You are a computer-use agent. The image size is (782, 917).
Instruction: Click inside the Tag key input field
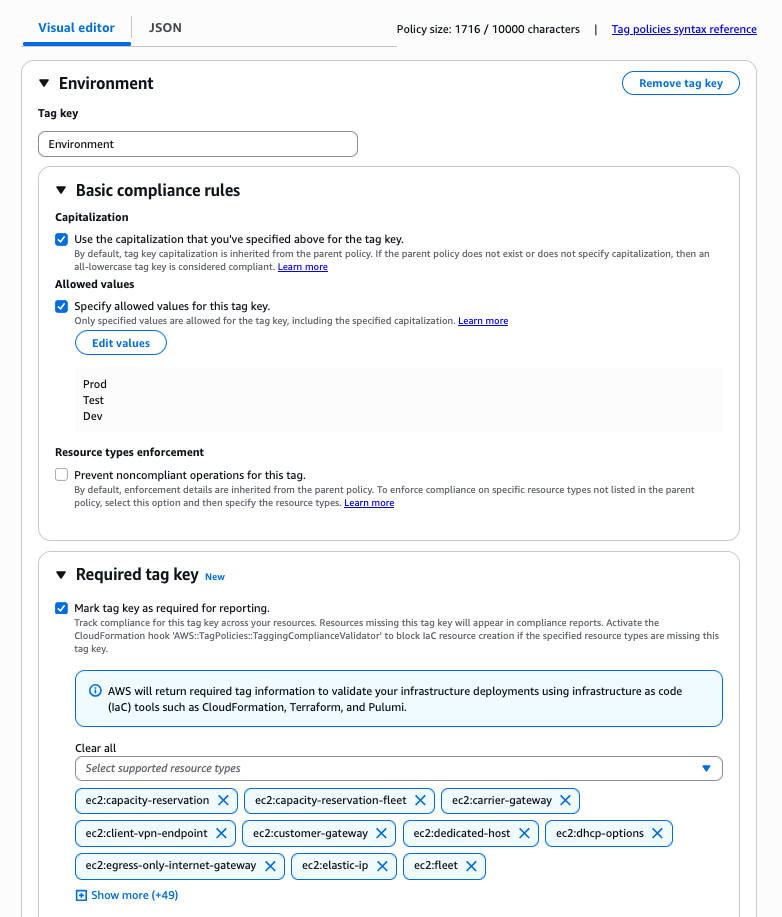point(197,143)
